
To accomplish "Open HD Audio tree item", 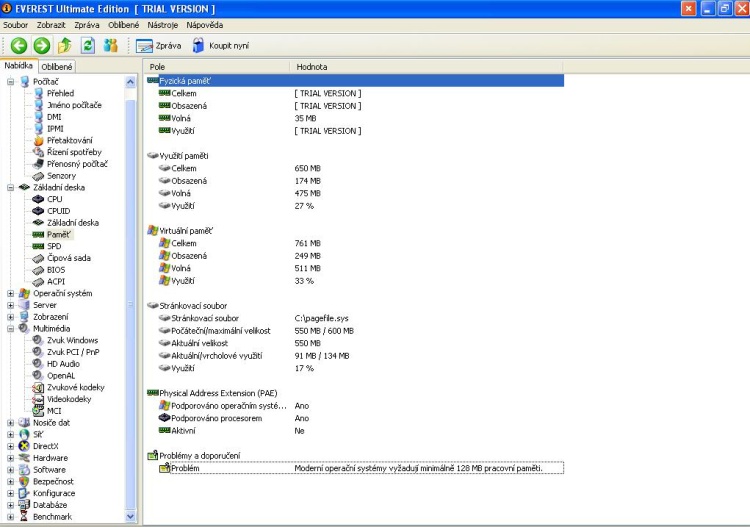I will coord(63,364).
